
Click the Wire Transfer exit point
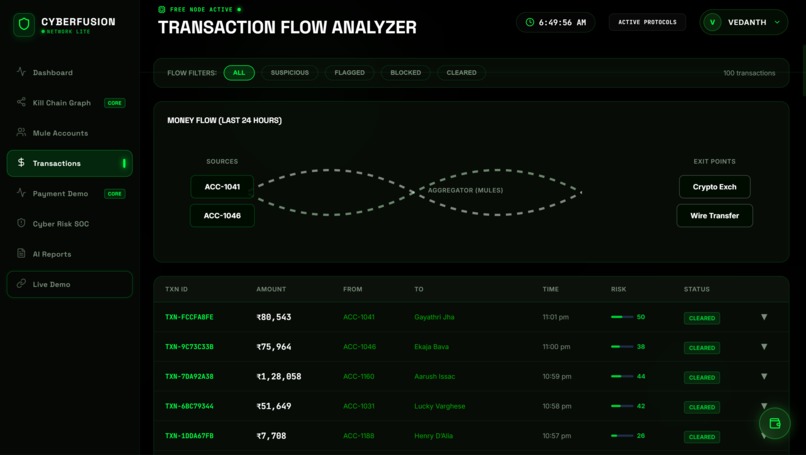[x=715, y=215]
